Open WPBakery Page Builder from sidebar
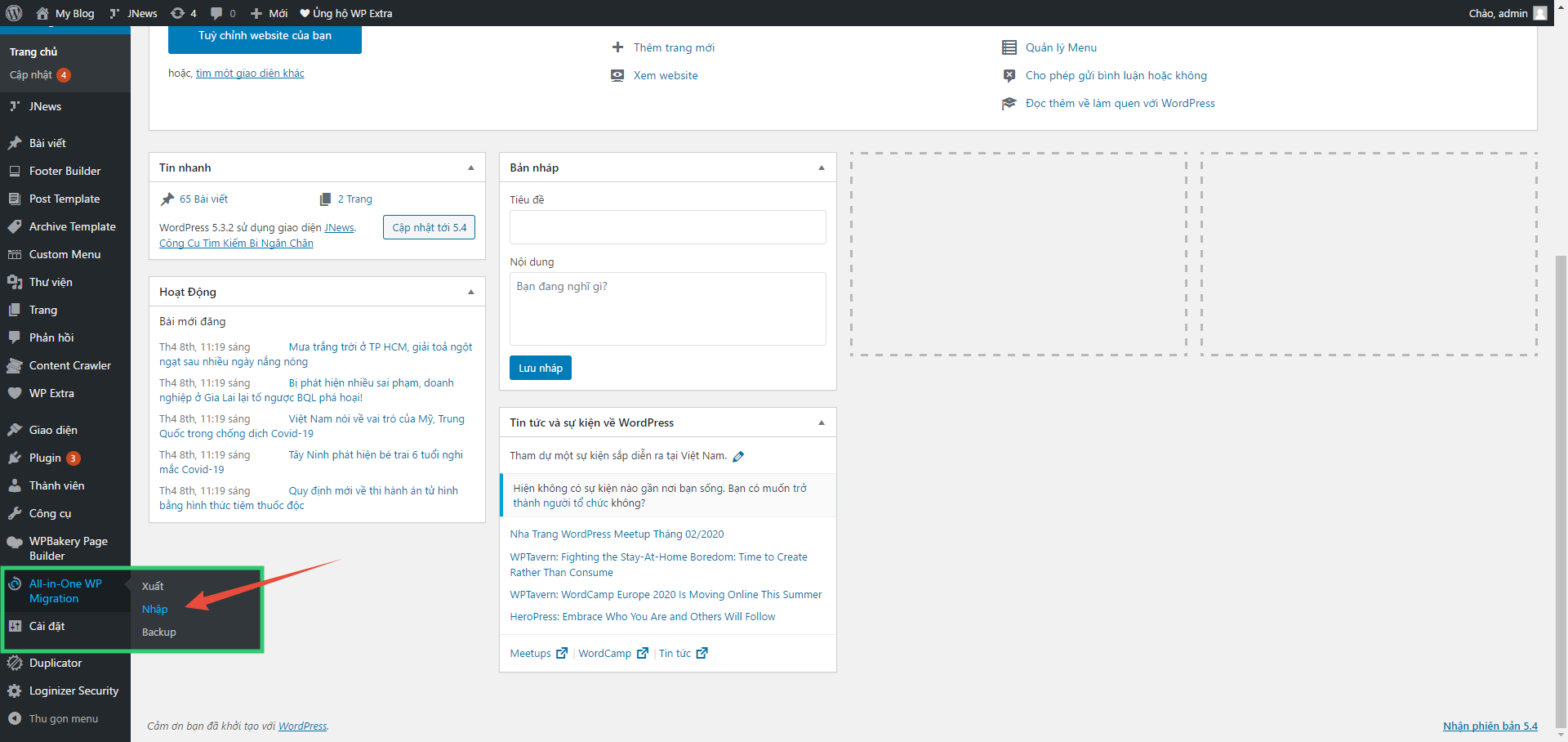 point(65,548)
